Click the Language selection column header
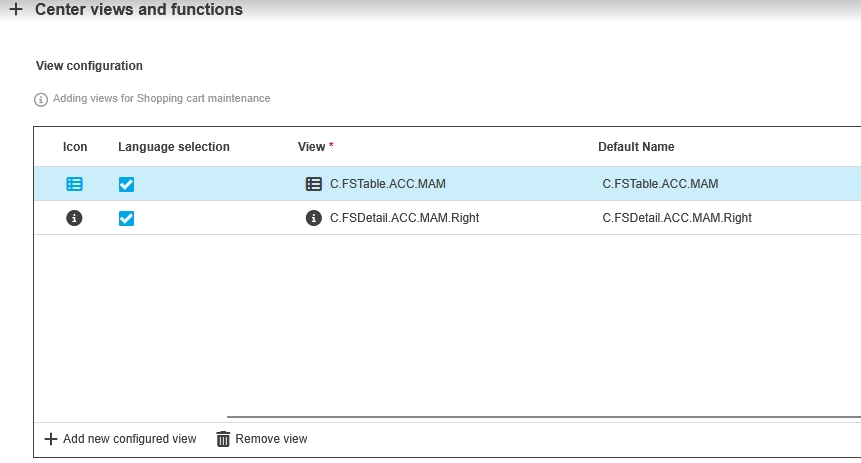 tap(174, 147)
